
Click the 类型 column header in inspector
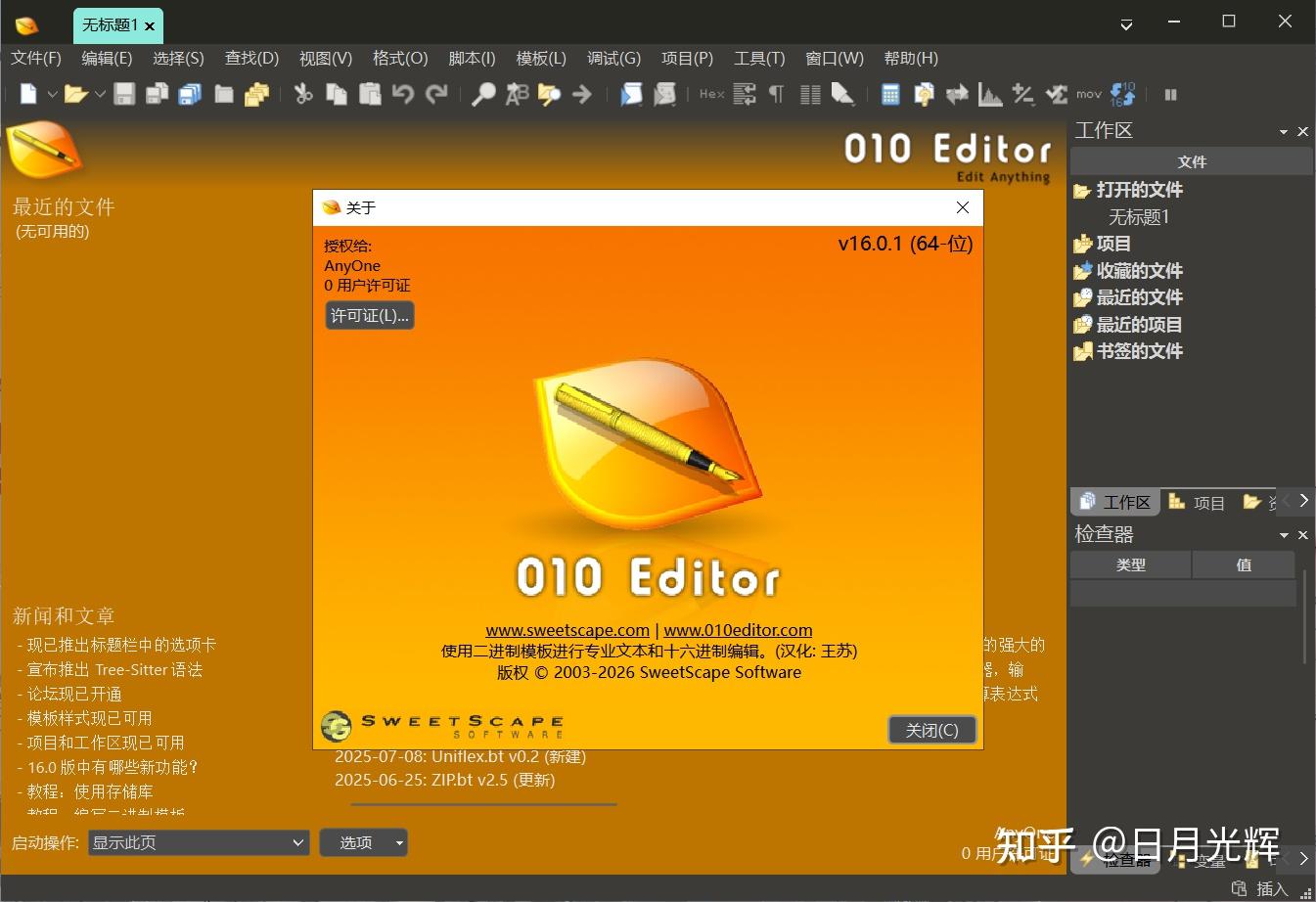pos(1131,564)
